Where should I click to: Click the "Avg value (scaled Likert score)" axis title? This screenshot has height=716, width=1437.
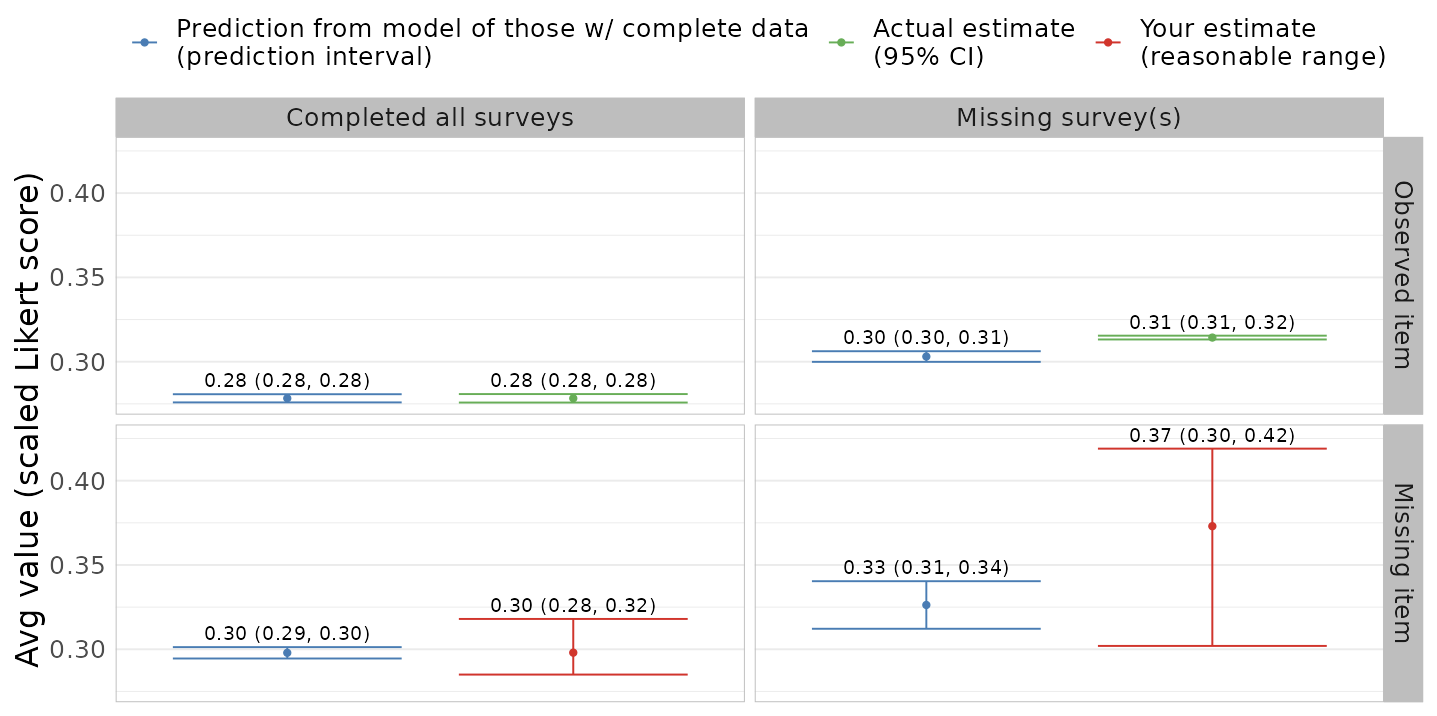point(33,420)
